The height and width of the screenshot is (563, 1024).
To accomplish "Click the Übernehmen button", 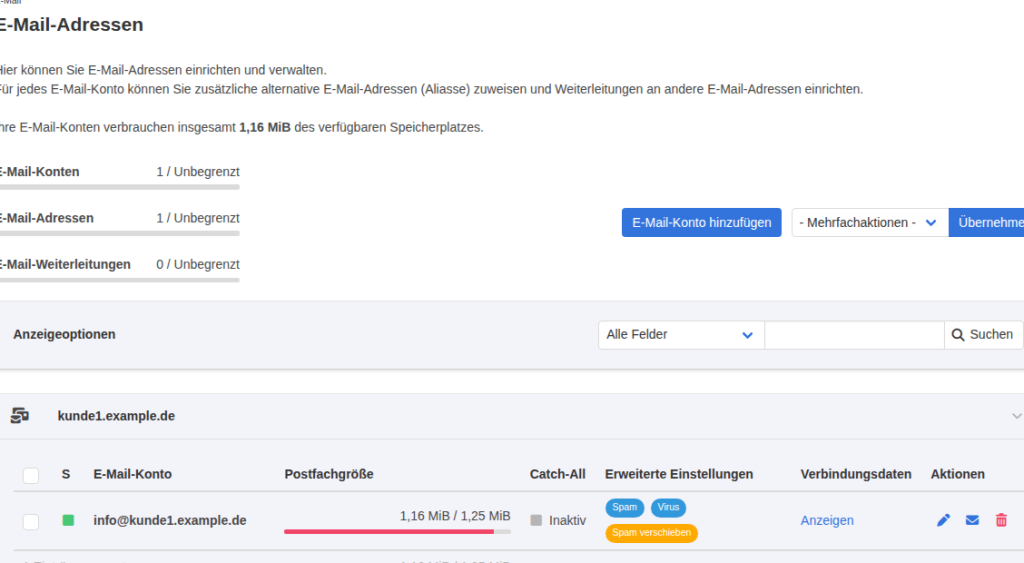I will coord(986,223).
